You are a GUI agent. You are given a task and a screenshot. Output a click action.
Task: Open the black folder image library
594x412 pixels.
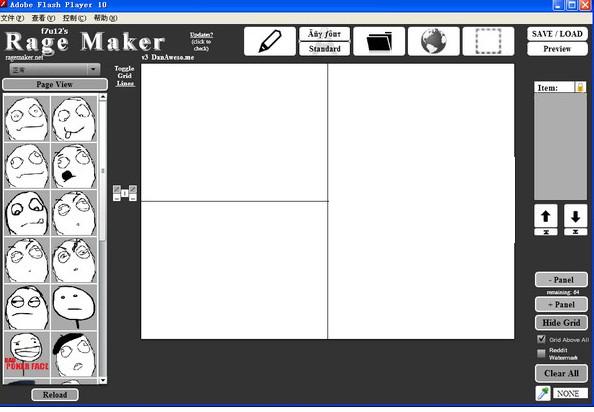click(379, 41)
